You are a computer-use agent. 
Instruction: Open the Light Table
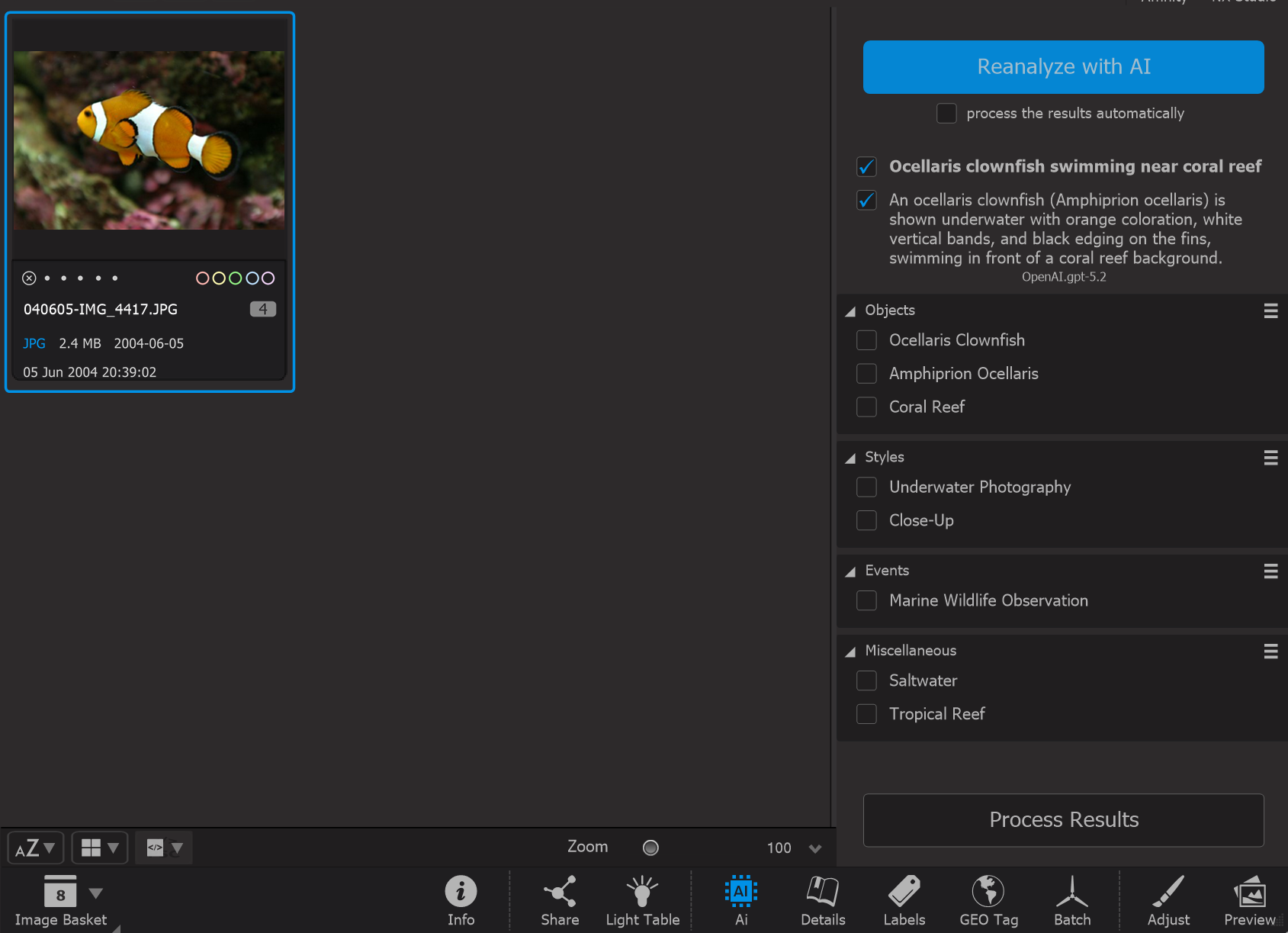642,900
